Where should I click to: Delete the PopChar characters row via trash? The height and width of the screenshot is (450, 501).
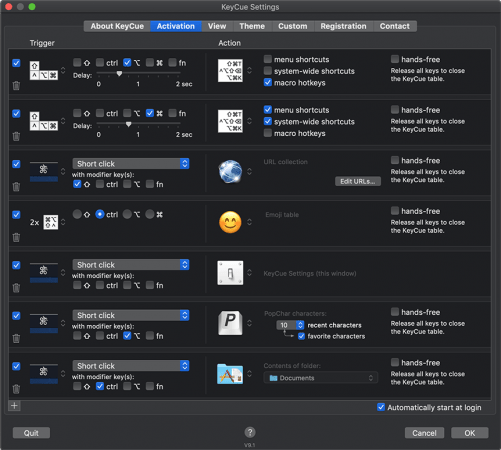[x=16, y=338]
